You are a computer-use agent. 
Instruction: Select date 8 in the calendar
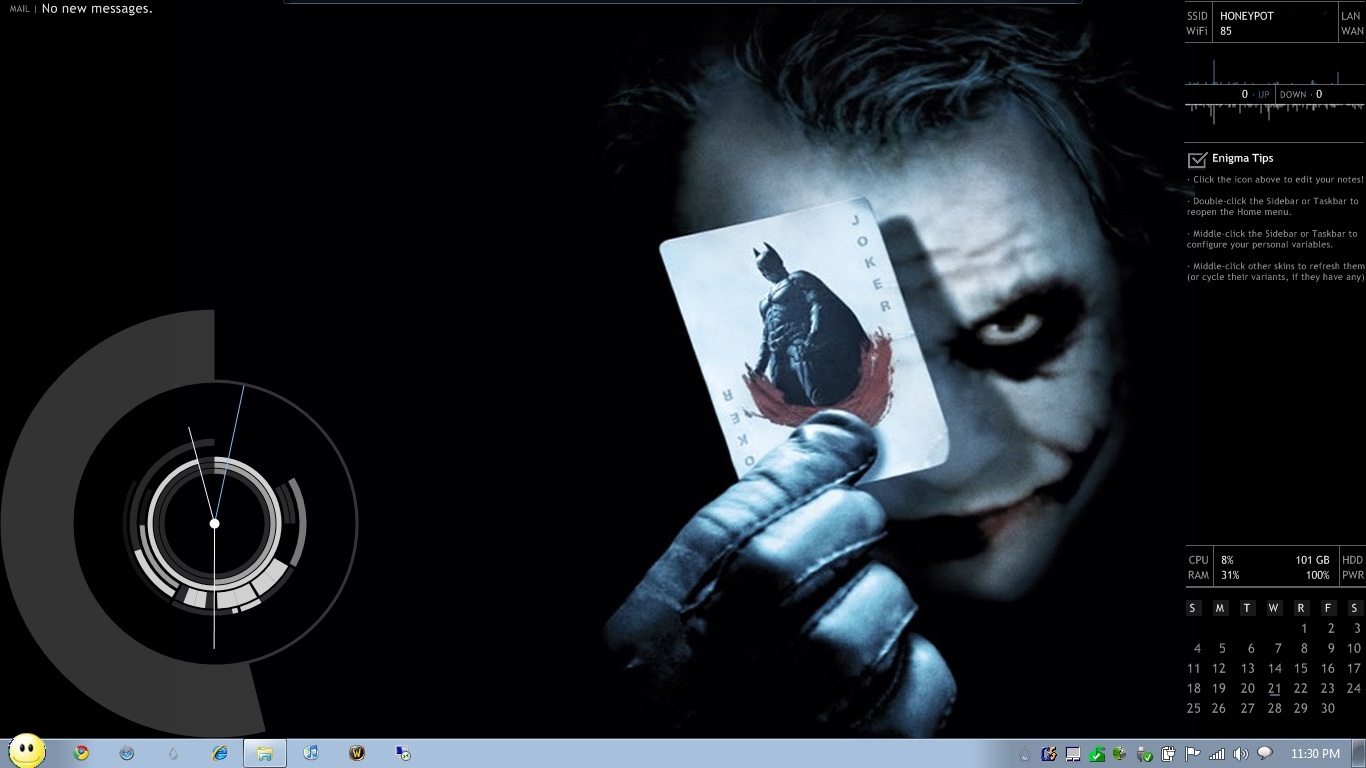pyautogui.click(x=1304, y=648)
